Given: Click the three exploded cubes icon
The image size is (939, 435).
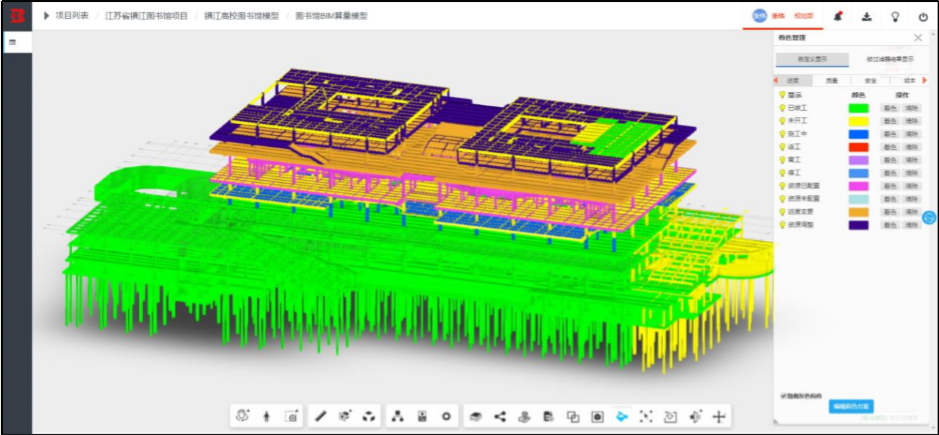Looking at the screenshot, I should pyautogui.click(x=369, y=416).
